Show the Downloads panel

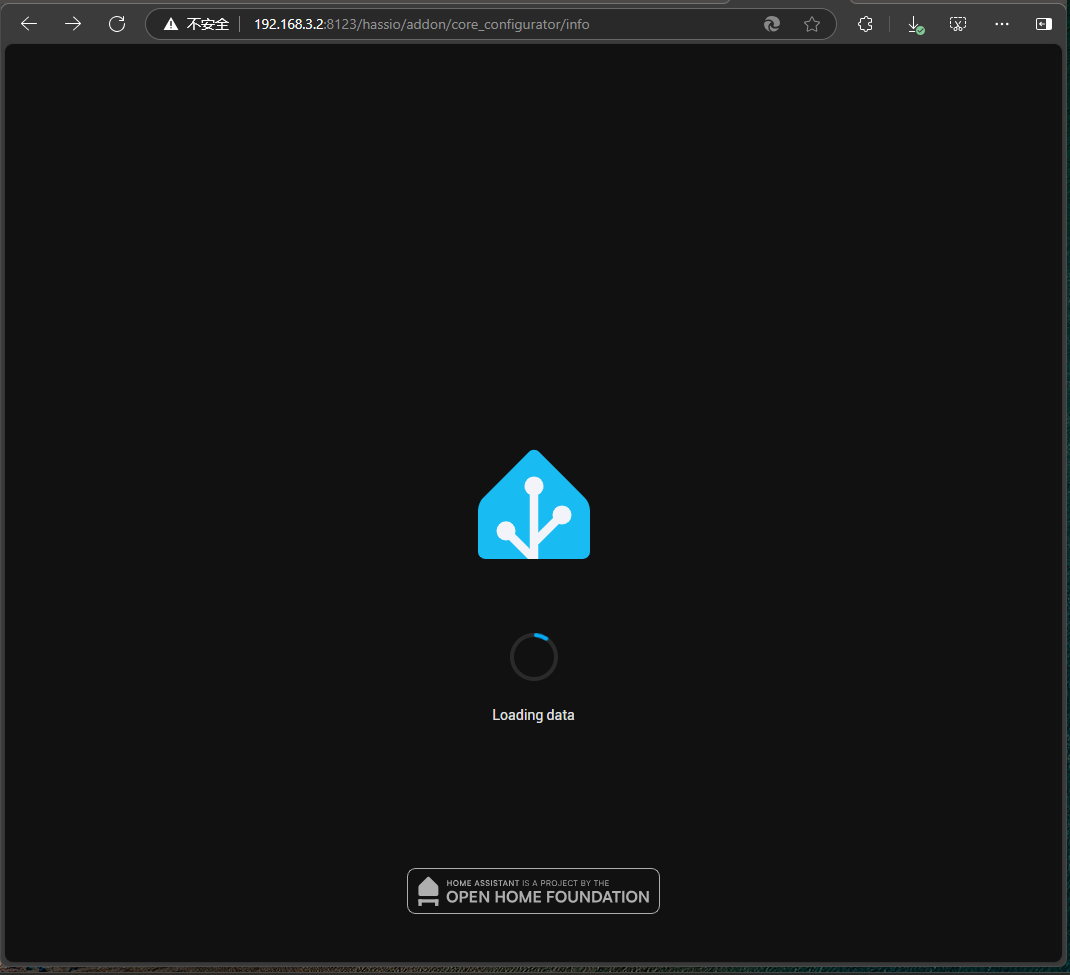coord(915,24)
